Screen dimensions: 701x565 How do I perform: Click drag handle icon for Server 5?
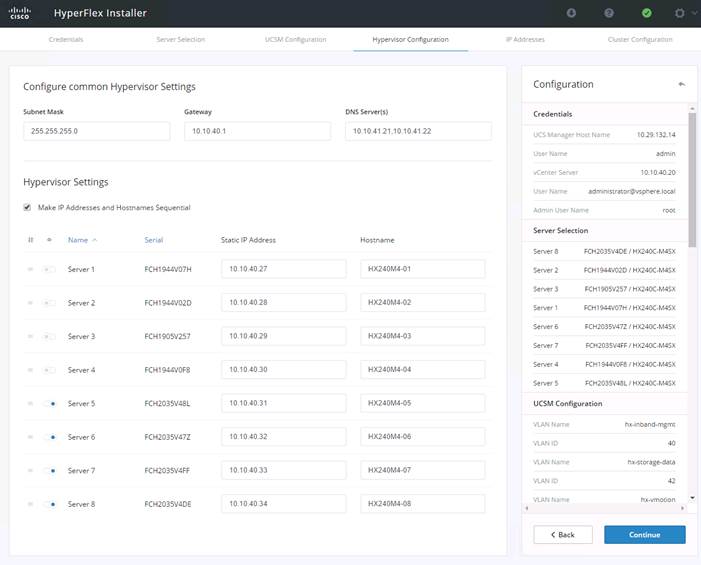[x=30, y=403]
